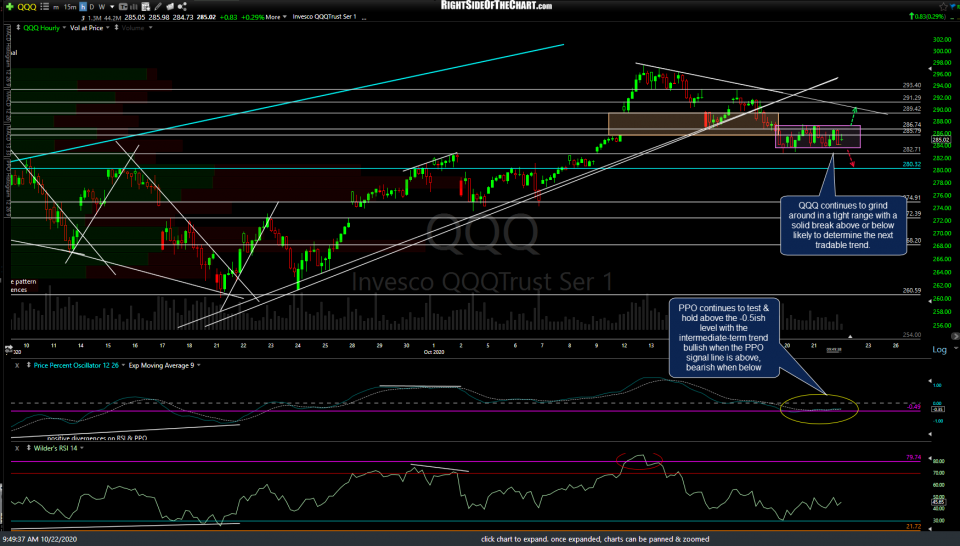Select the hourly 'h' timeframe button

[x=83, y=7]
